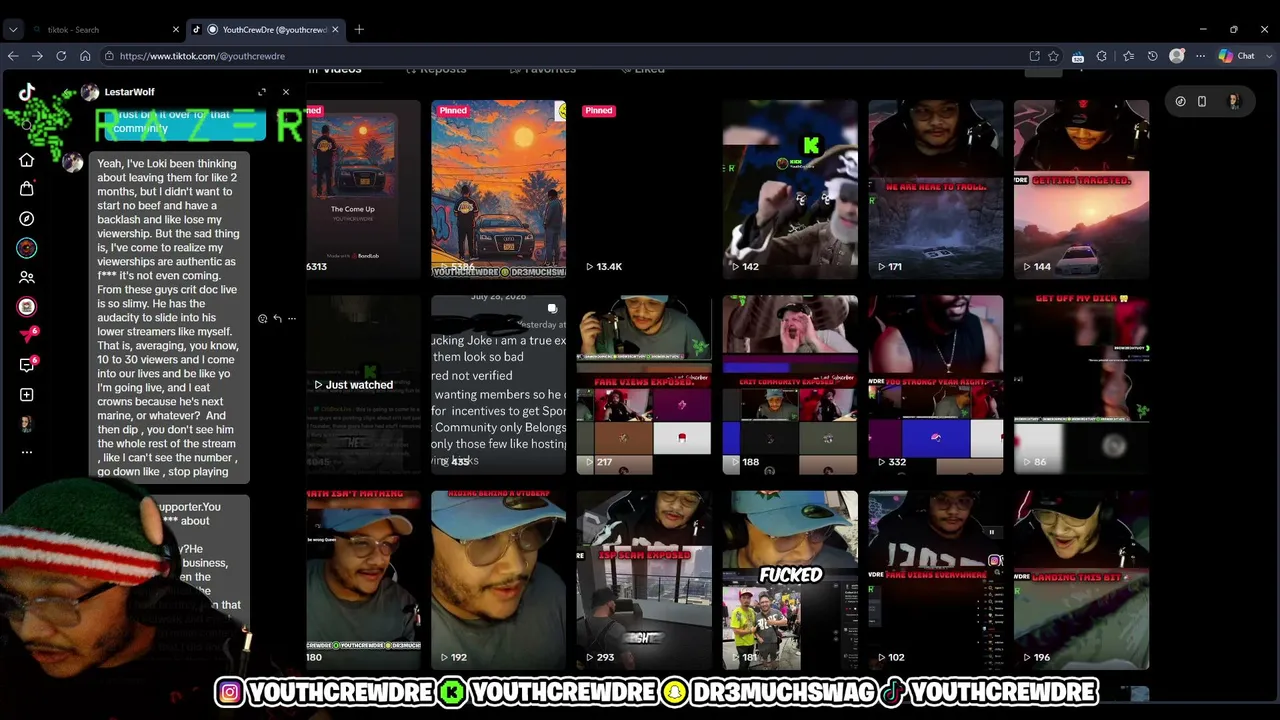Open the browser profile avatar
1280x720 pixels.
(1177, 56)
